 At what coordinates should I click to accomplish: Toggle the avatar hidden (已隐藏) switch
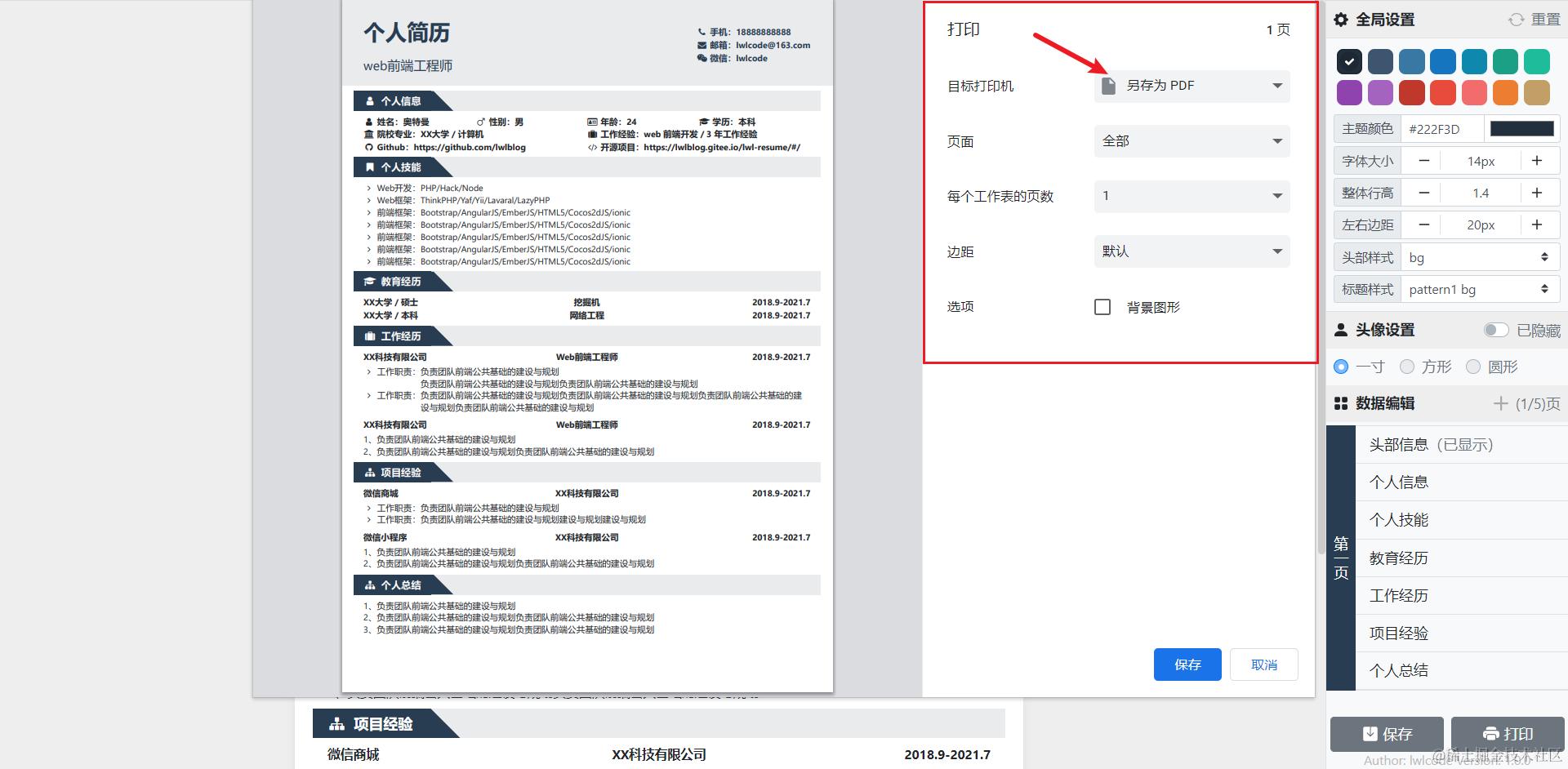point(1496,330)
